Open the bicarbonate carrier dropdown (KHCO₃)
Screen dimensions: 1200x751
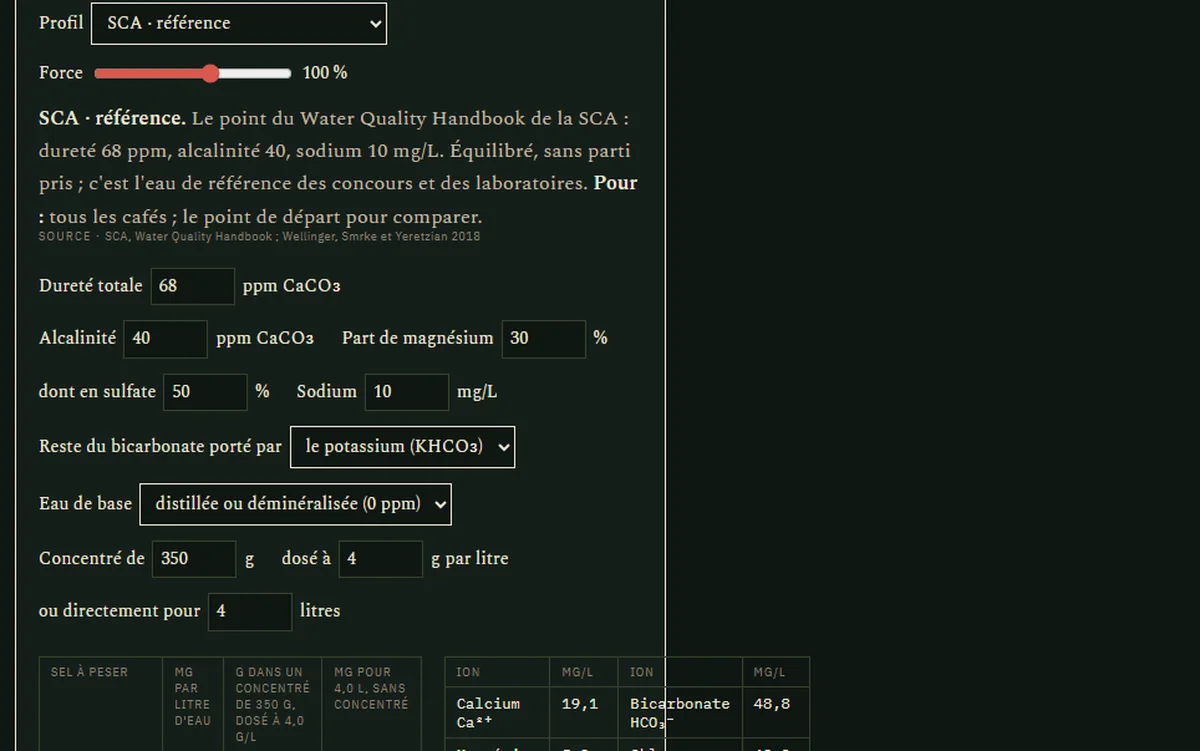coord(403,447)
